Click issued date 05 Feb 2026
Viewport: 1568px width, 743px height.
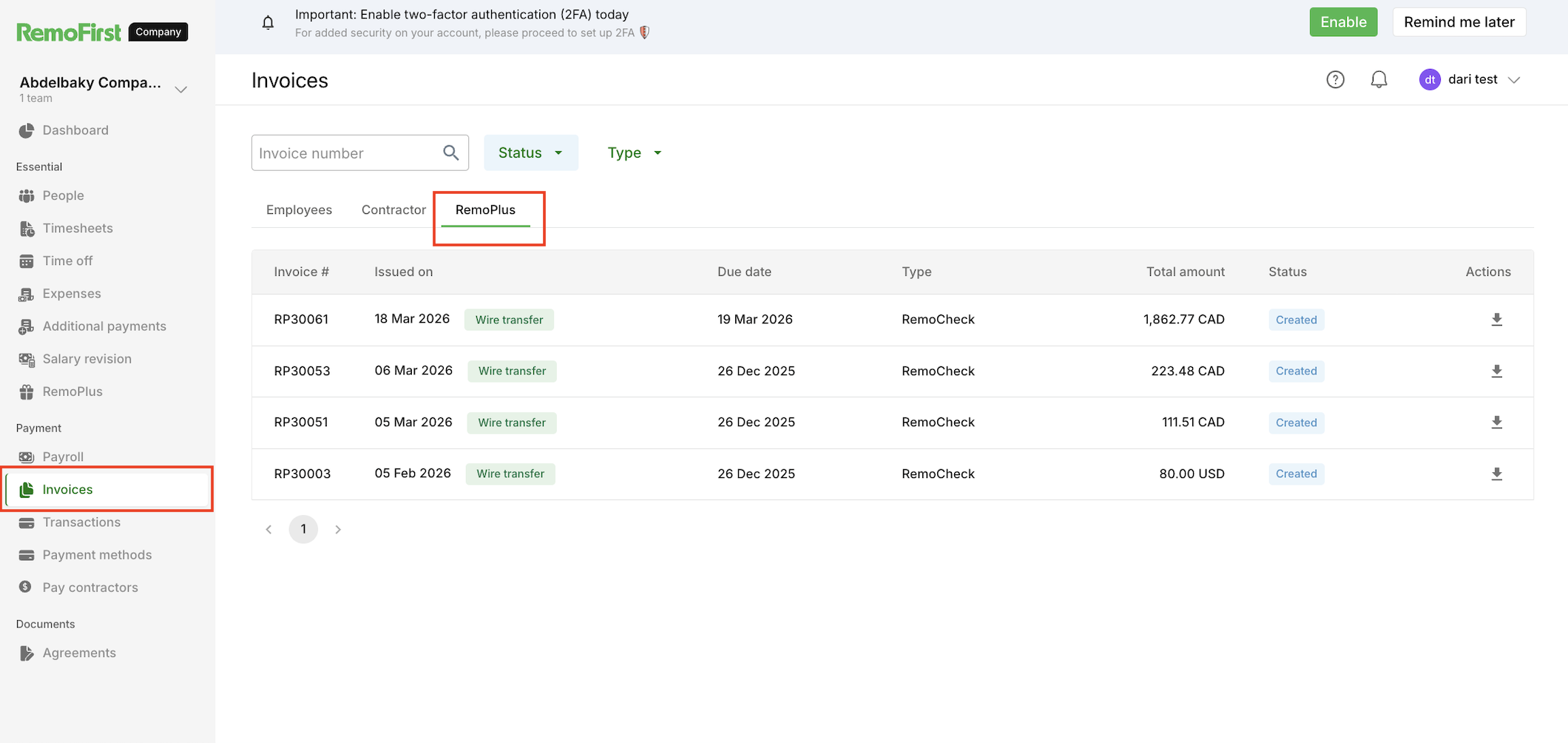click(x=413, y=473)
